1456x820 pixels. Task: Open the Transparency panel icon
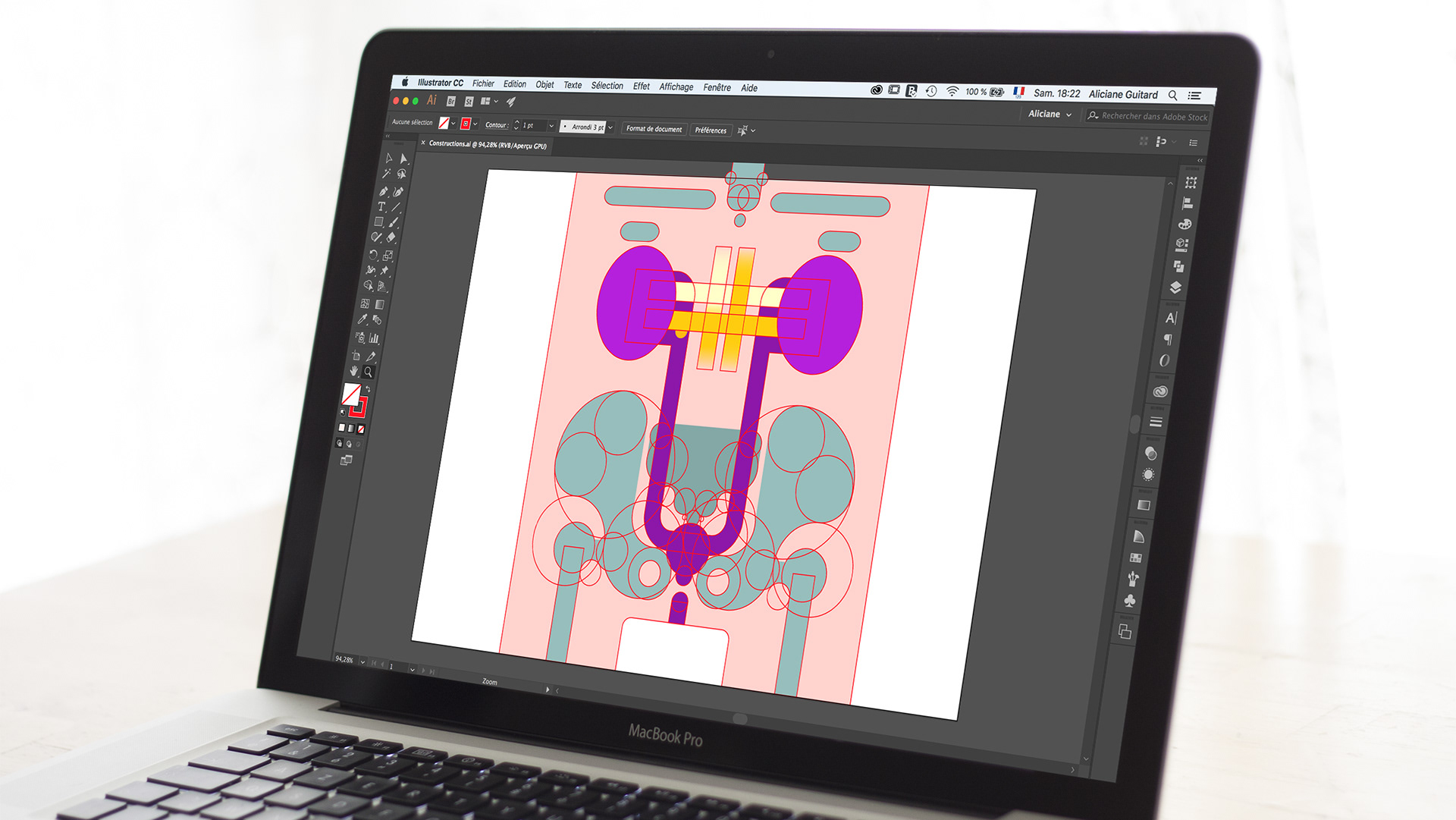(1150, 454)
